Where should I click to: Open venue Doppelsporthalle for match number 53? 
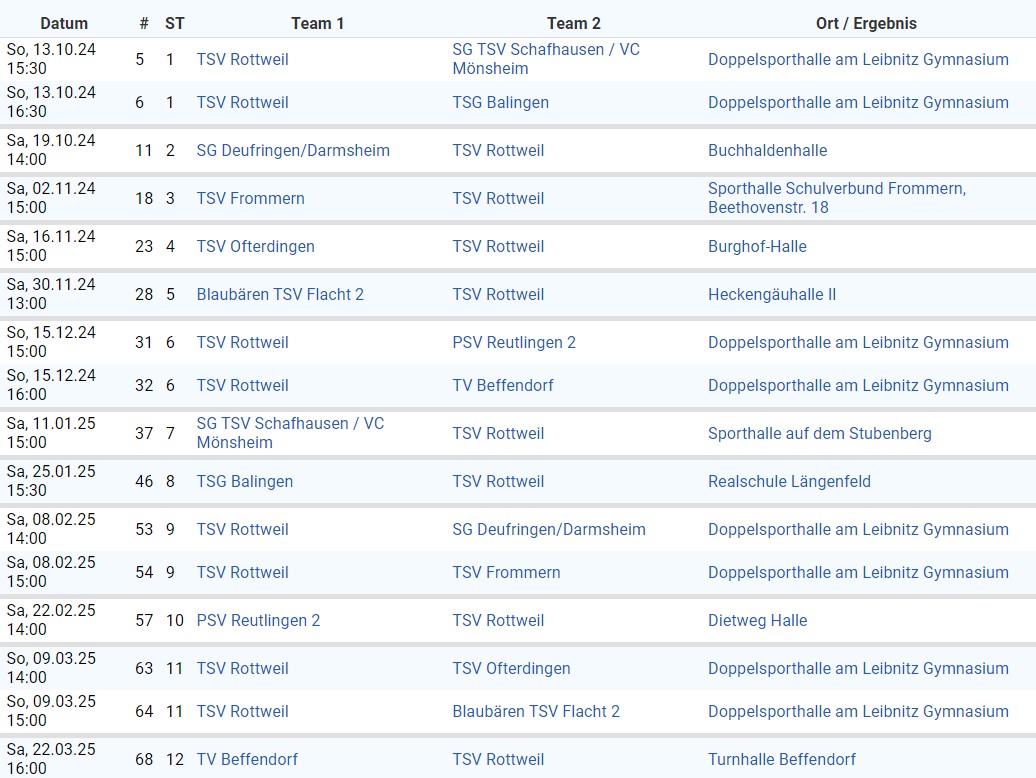858,530
